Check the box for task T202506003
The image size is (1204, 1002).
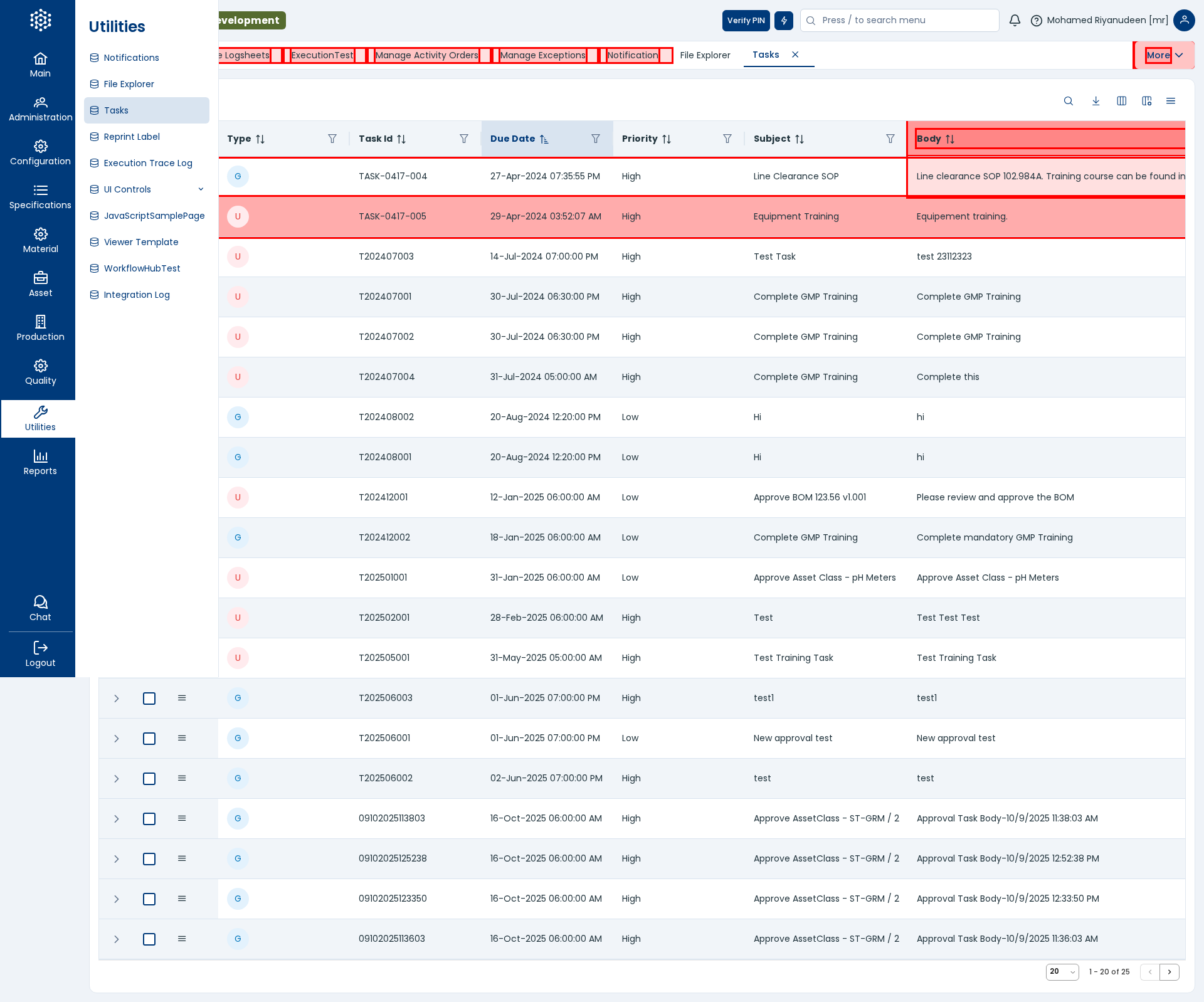tap(149, 699)
